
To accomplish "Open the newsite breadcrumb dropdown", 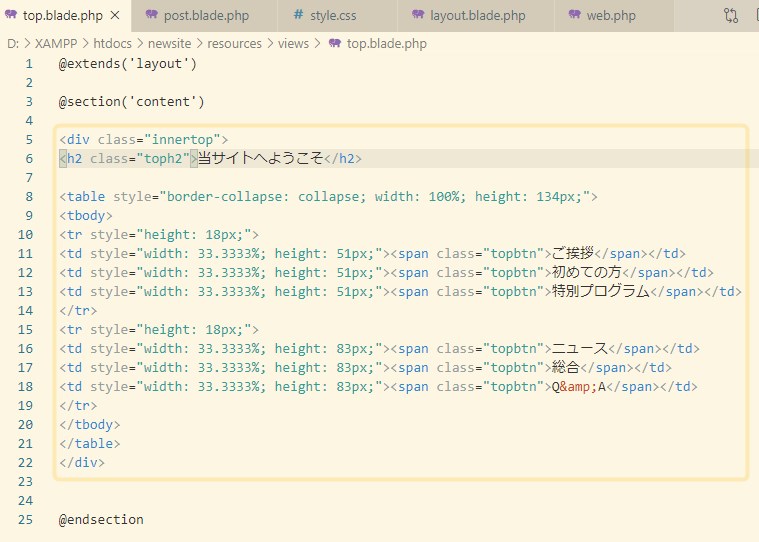I will [169, 44].
